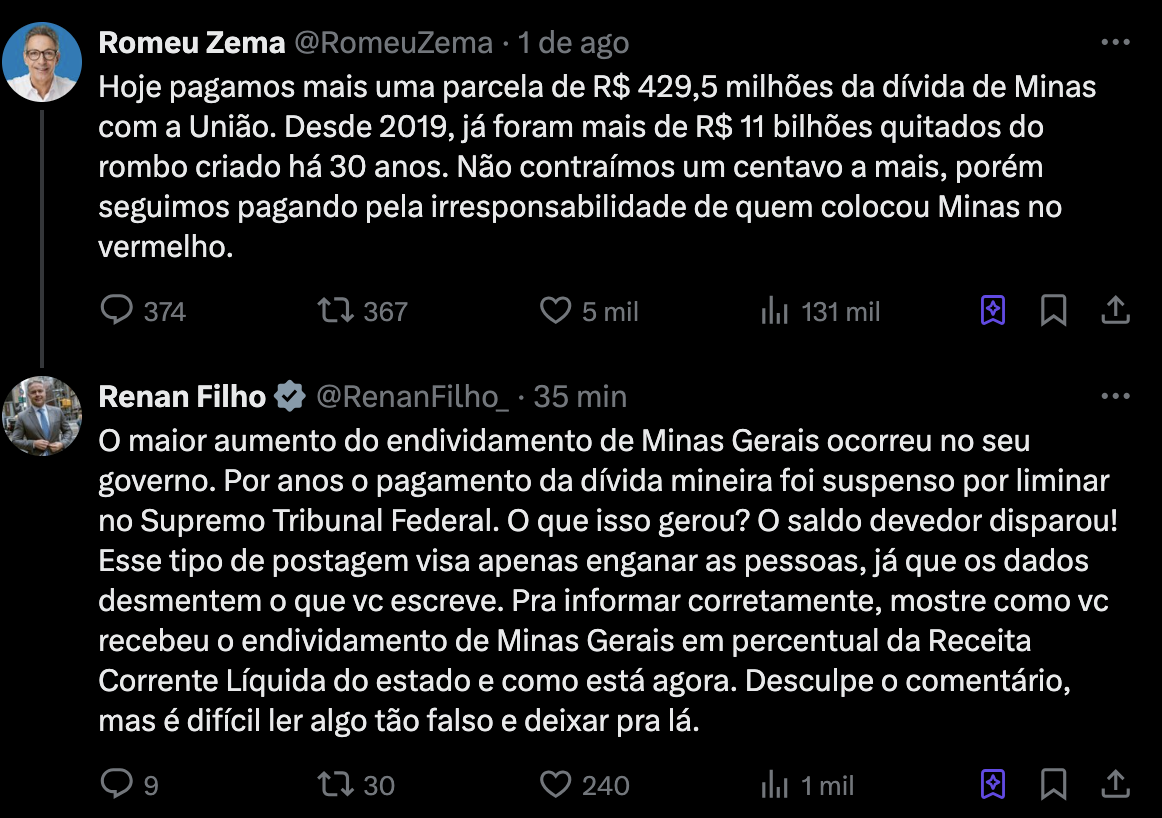
Task: Open more options for Renan Filho's reply
Action: 1115,397
